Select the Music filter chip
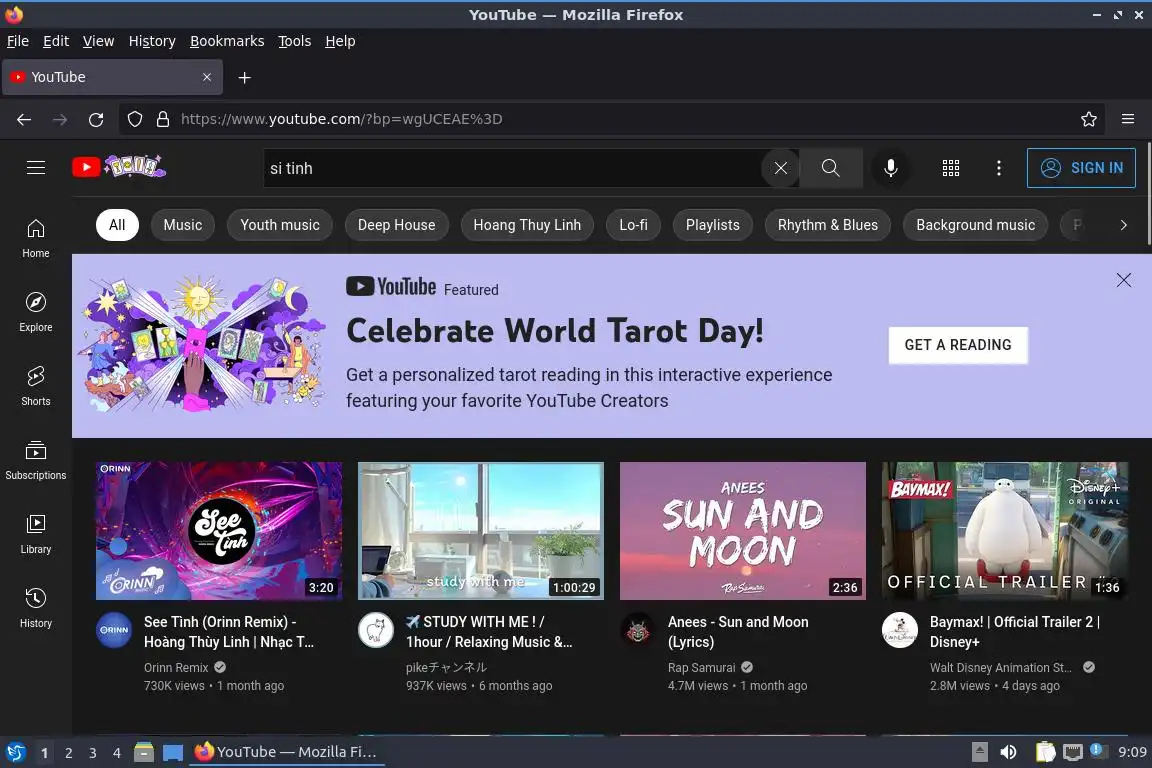Screen dimensions: 1152x768 tap(182, 225)
